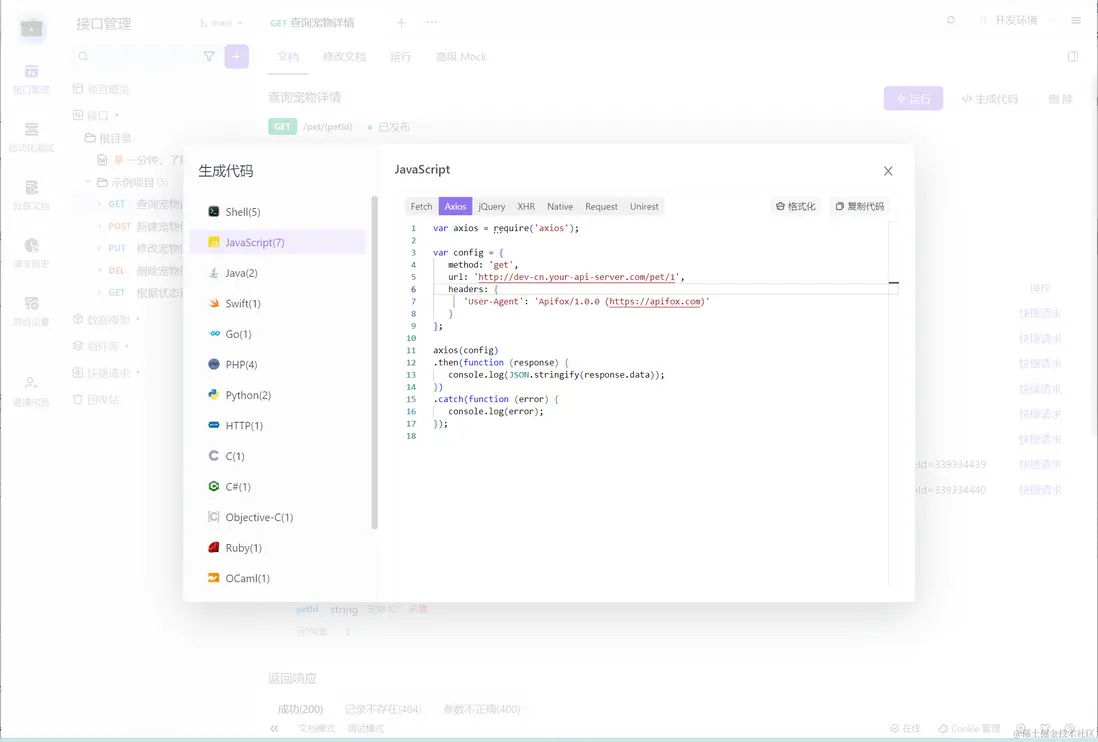Select JavaScript(7) in language list
The height and width of the screenshot is (742, 1098).
click(277, 242)
